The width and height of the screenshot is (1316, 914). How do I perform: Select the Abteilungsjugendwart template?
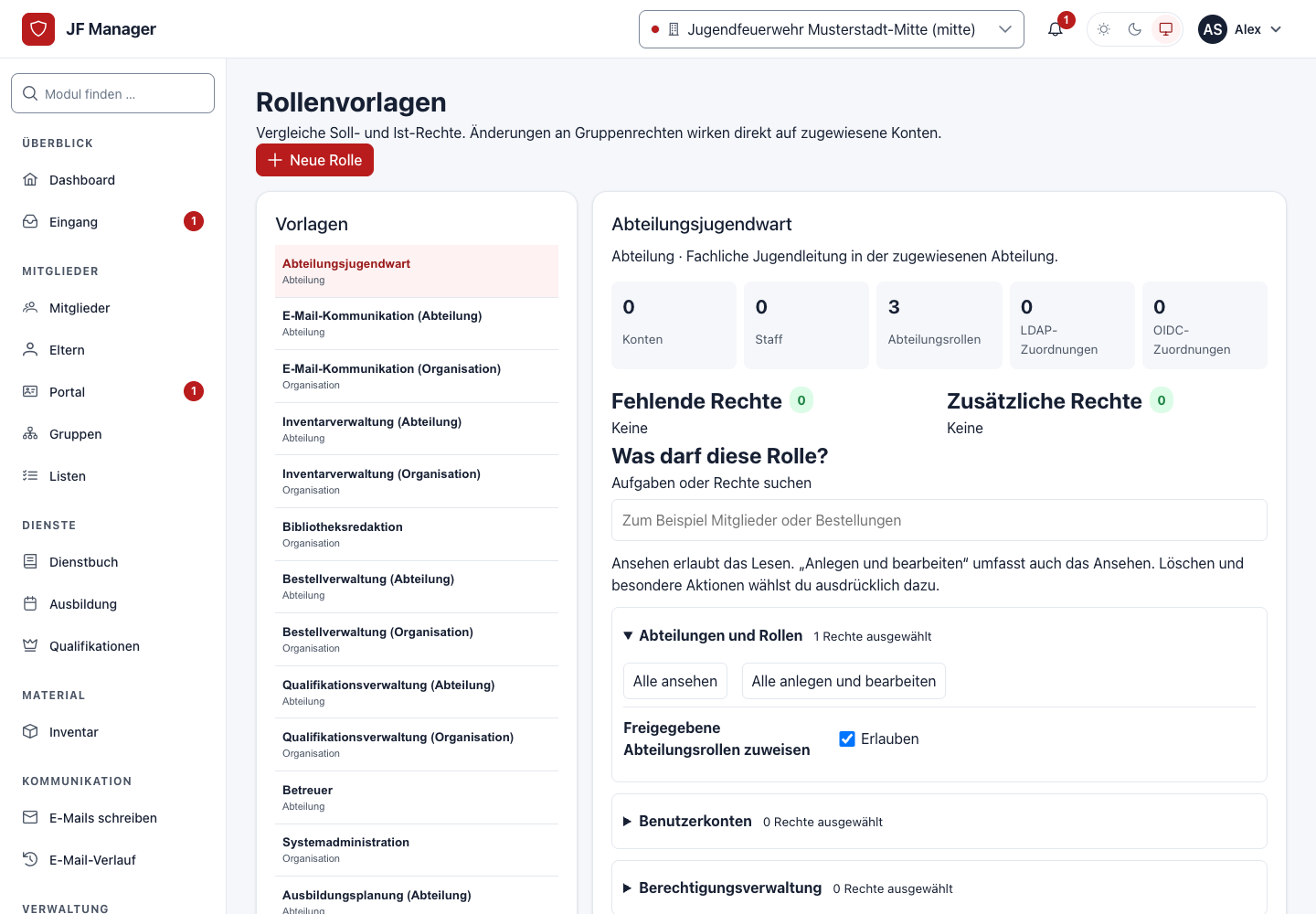tap(417, 271)
